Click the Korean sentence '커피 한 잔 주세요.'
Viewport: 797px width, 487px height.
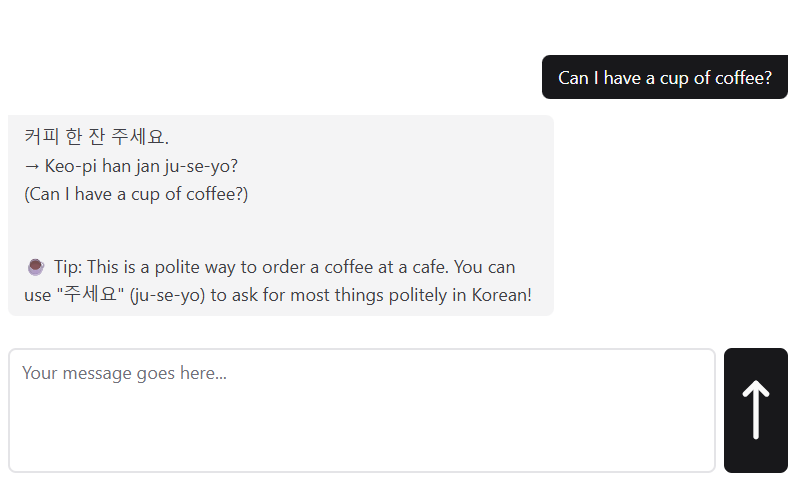click(x=97, y=136)
